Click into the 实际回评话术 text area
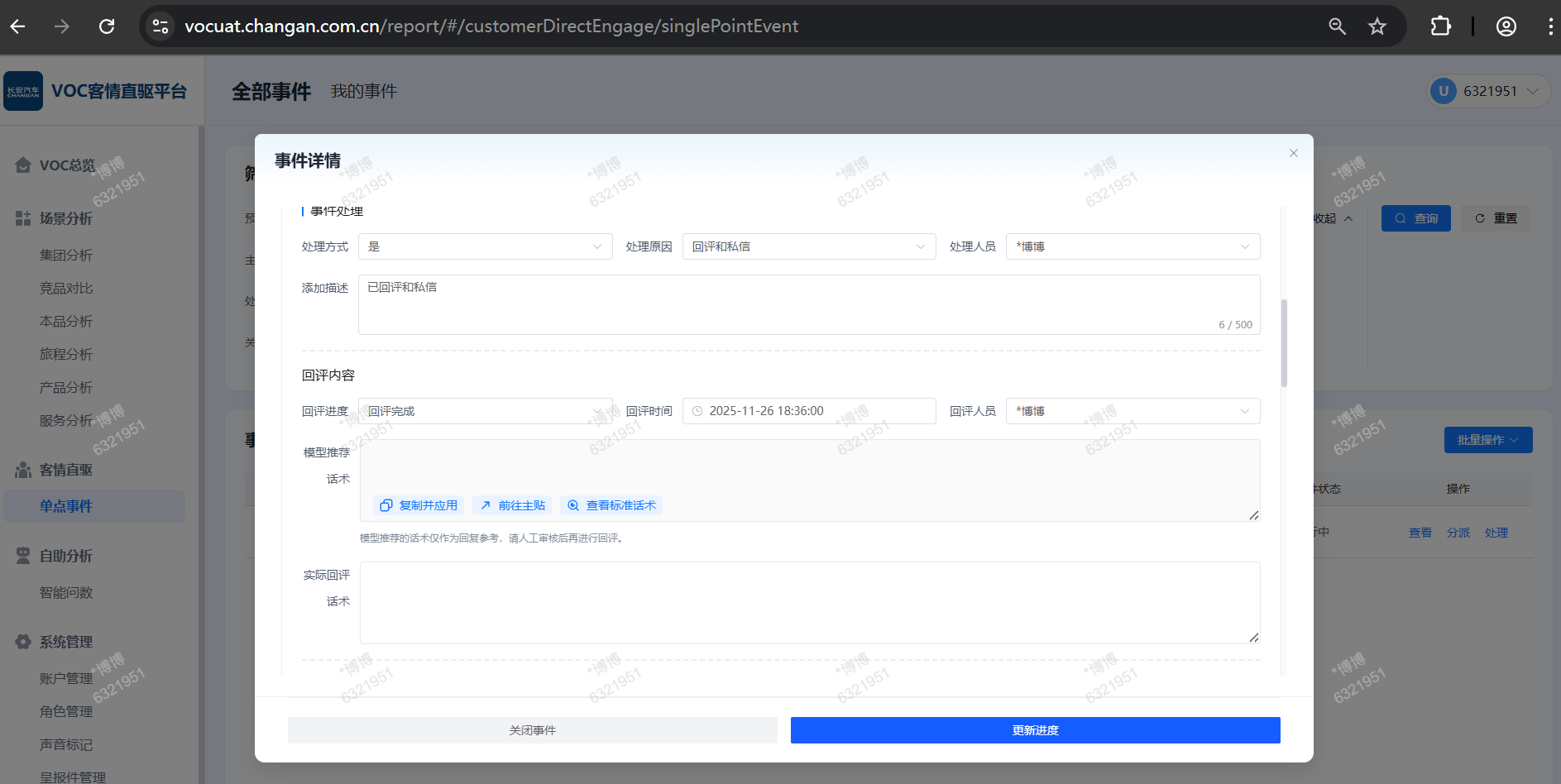The height and width of the screenshot is (784, 1561). point(809,602)
